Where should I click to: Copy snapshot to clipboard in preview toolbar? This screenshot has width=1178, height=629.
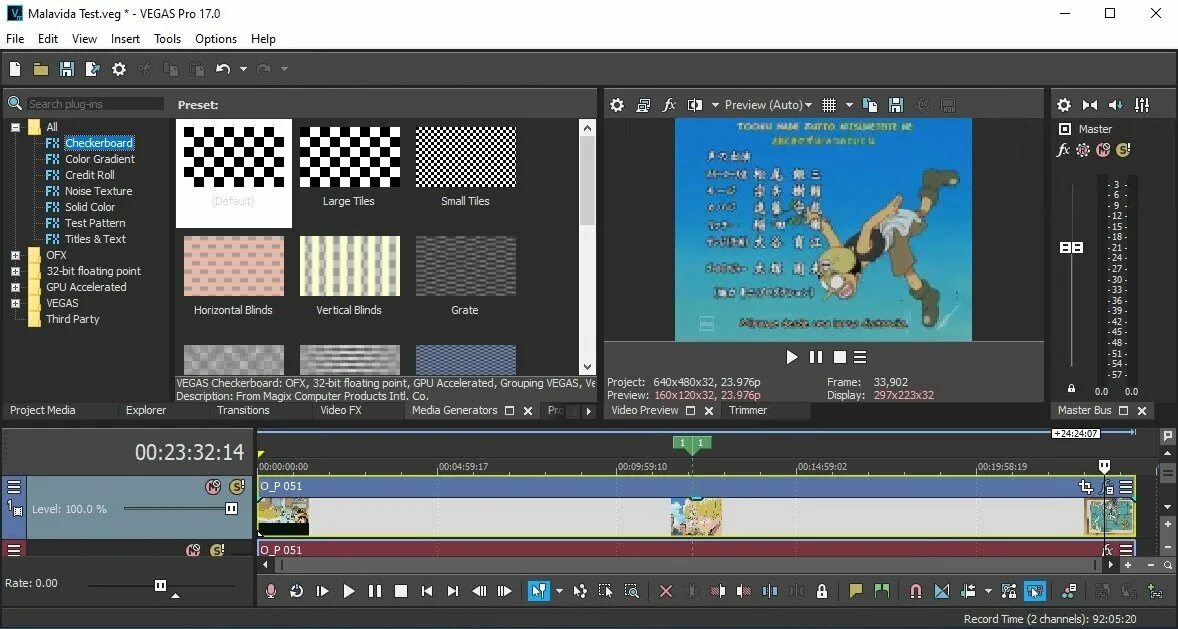pyautogui.click(x=870, y=105)
